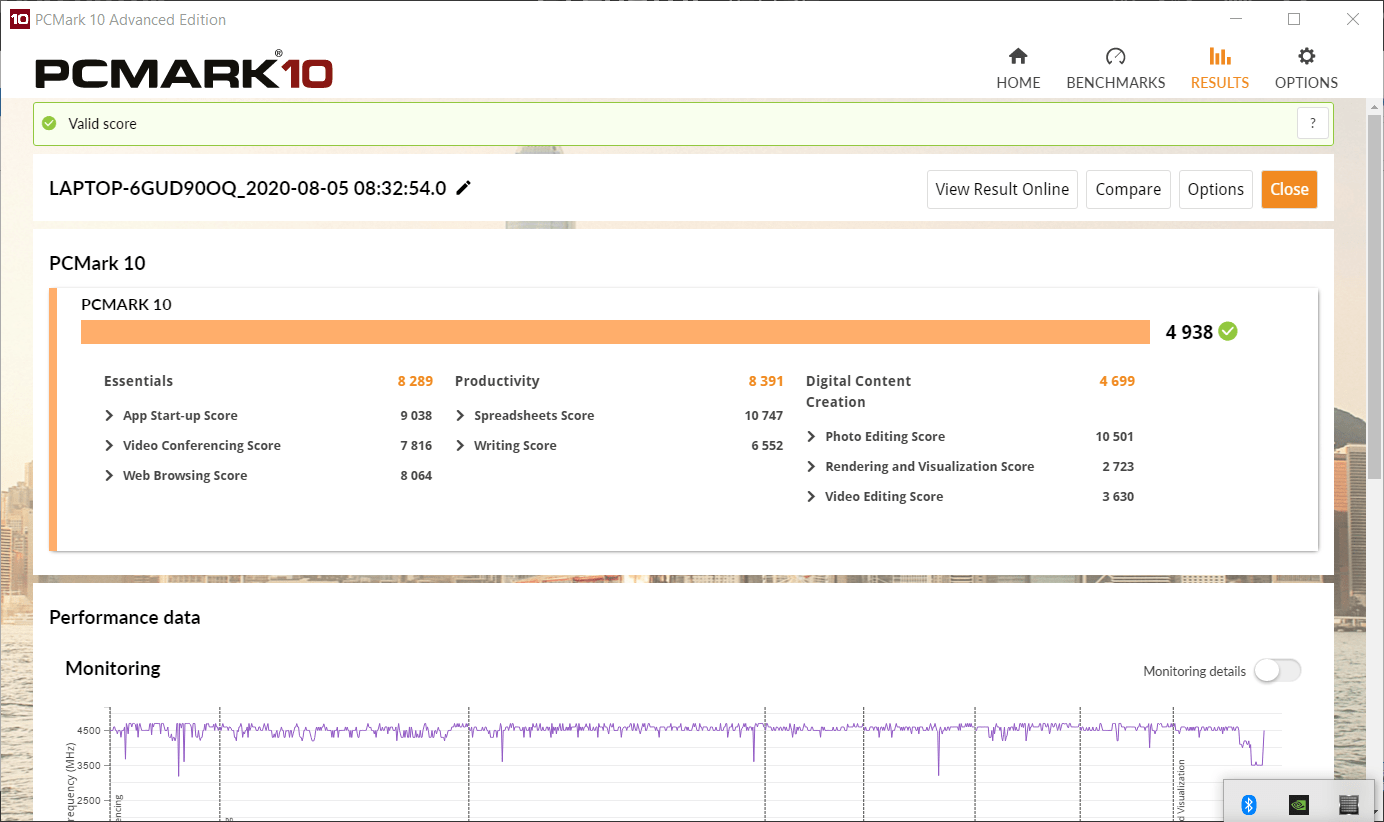Expand Spreadsheets Score details
Image resolution: width=1384 pixels, height=822 pixels.
461,416
